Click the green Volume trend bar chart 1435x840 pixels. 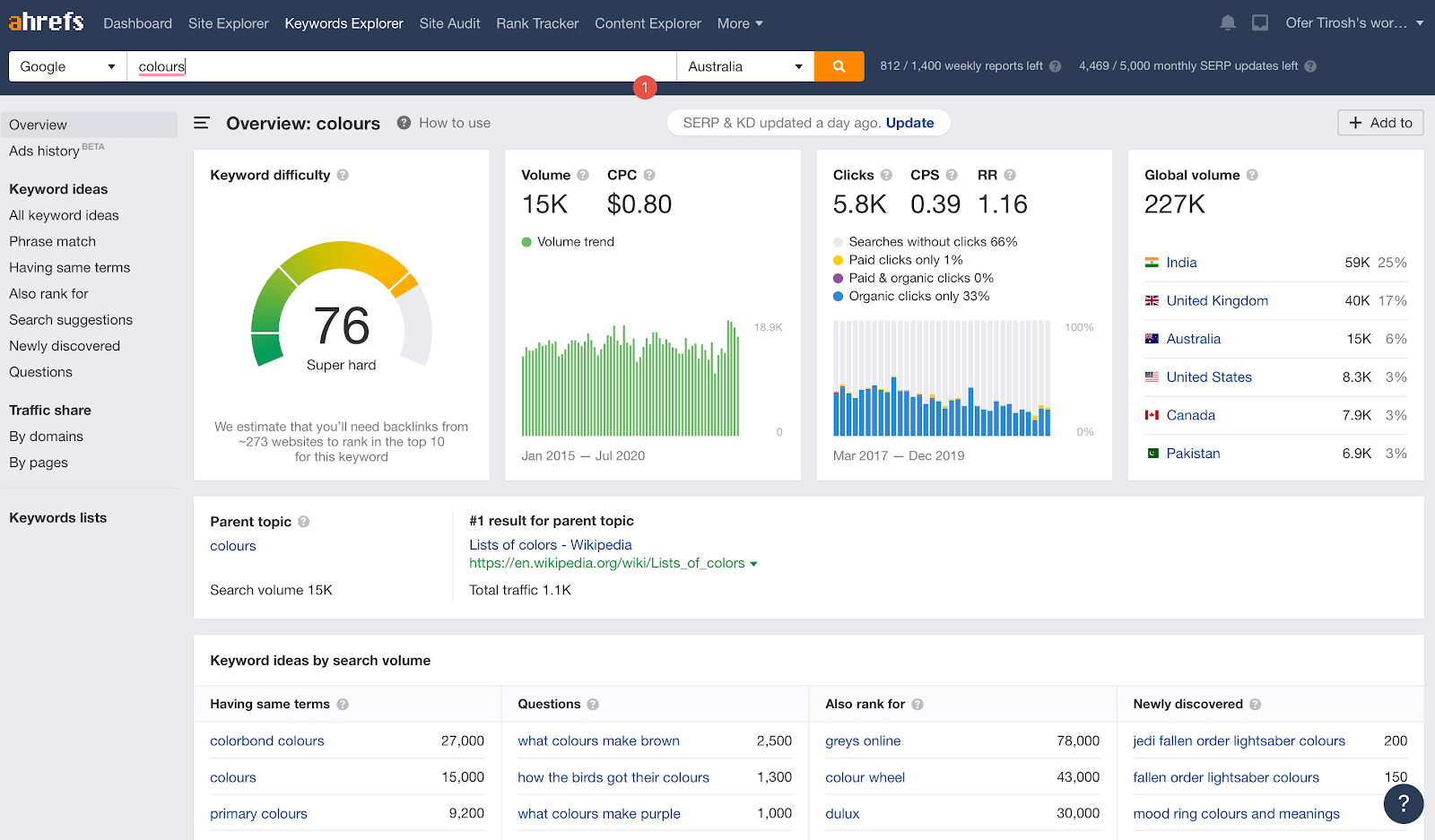point(631,378)
